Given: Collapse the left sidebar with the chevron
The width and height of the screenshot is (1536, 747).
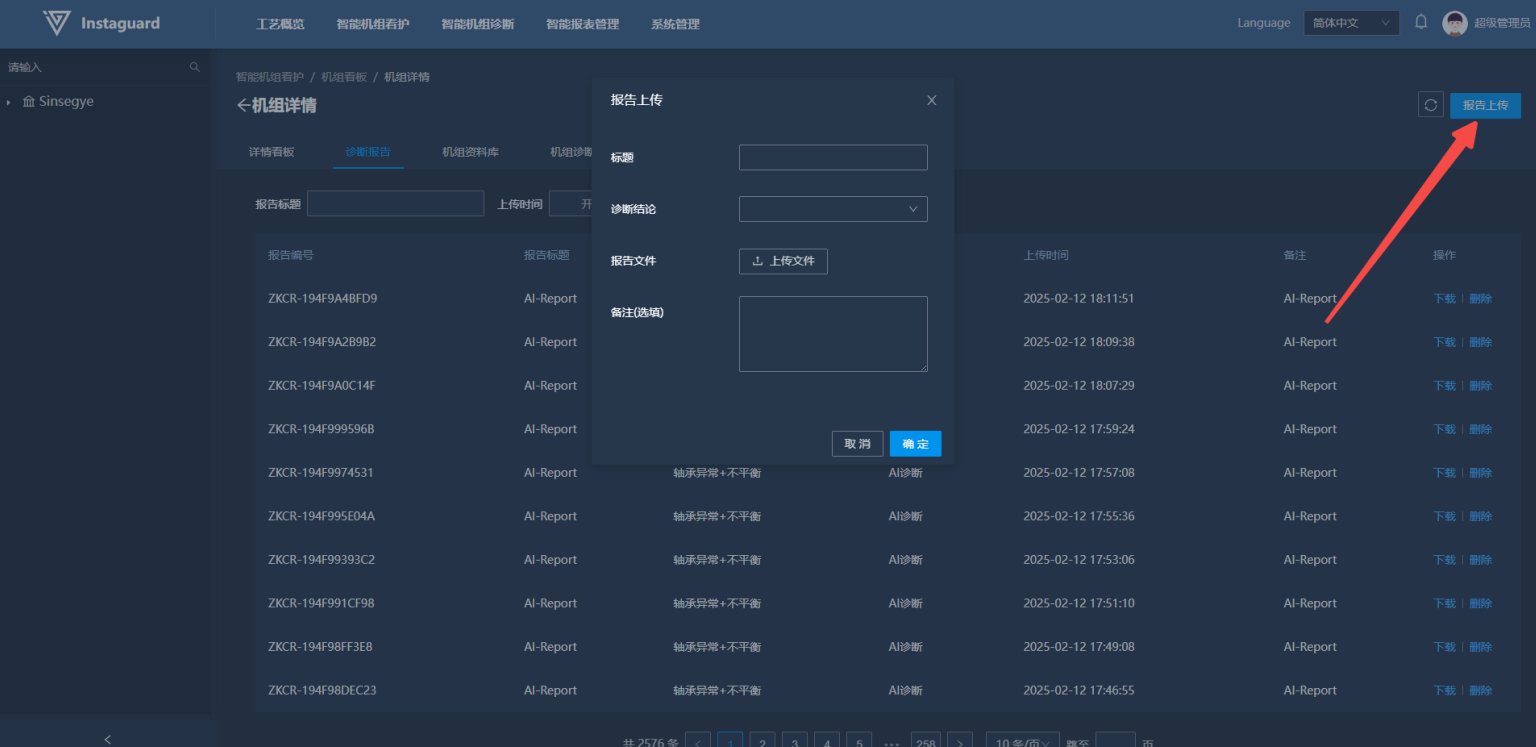Looking at the screenshot, I should pos(108,739).
